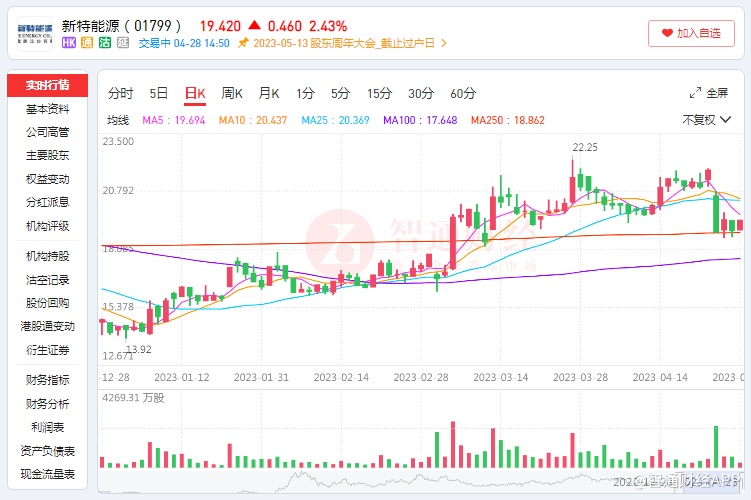This screenshot has width=751, height=500.
Task: Select the 分时 intraday chart tab
Action: point(120,94)
